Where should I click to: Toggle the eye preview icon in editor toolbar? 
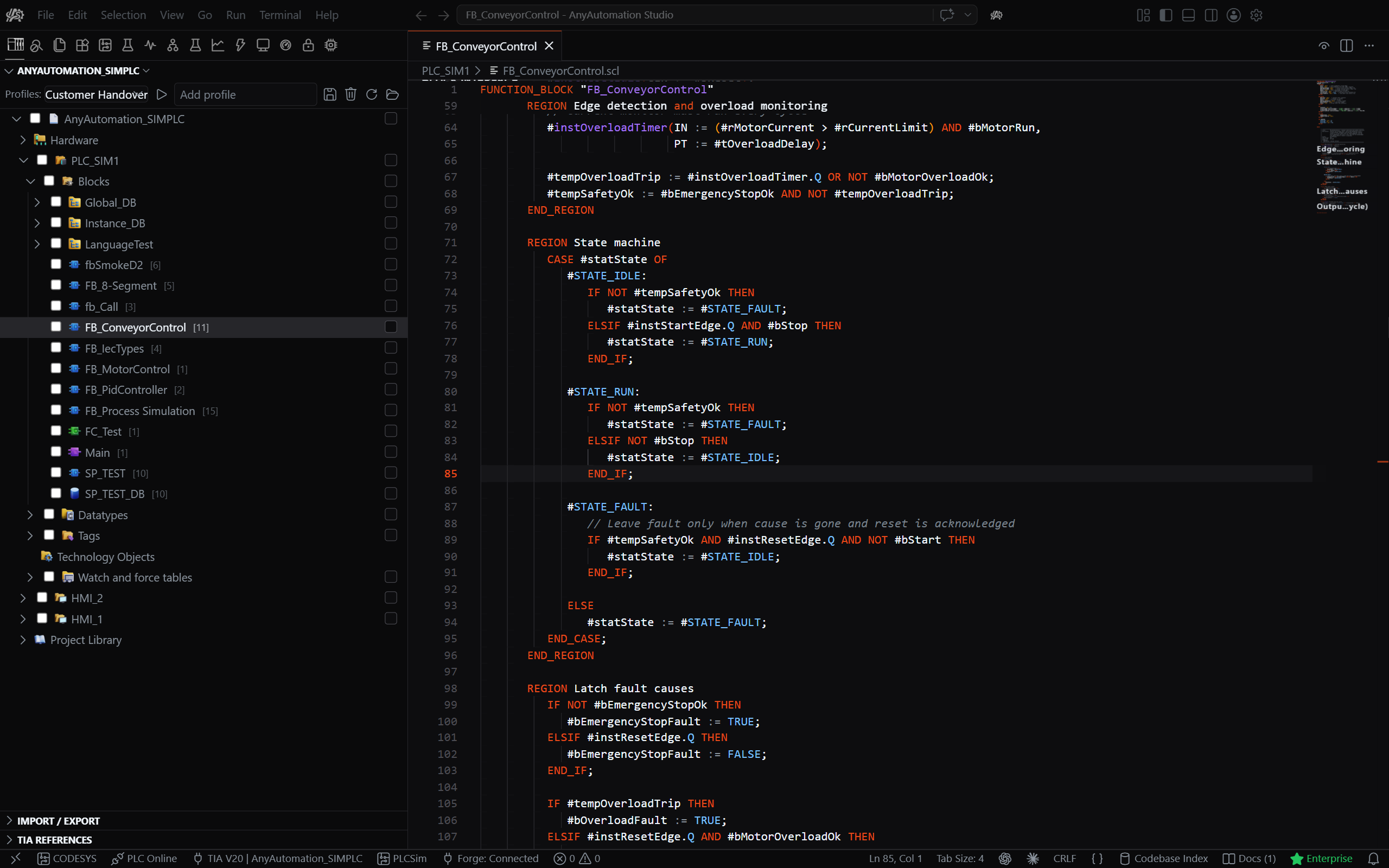1324,46
